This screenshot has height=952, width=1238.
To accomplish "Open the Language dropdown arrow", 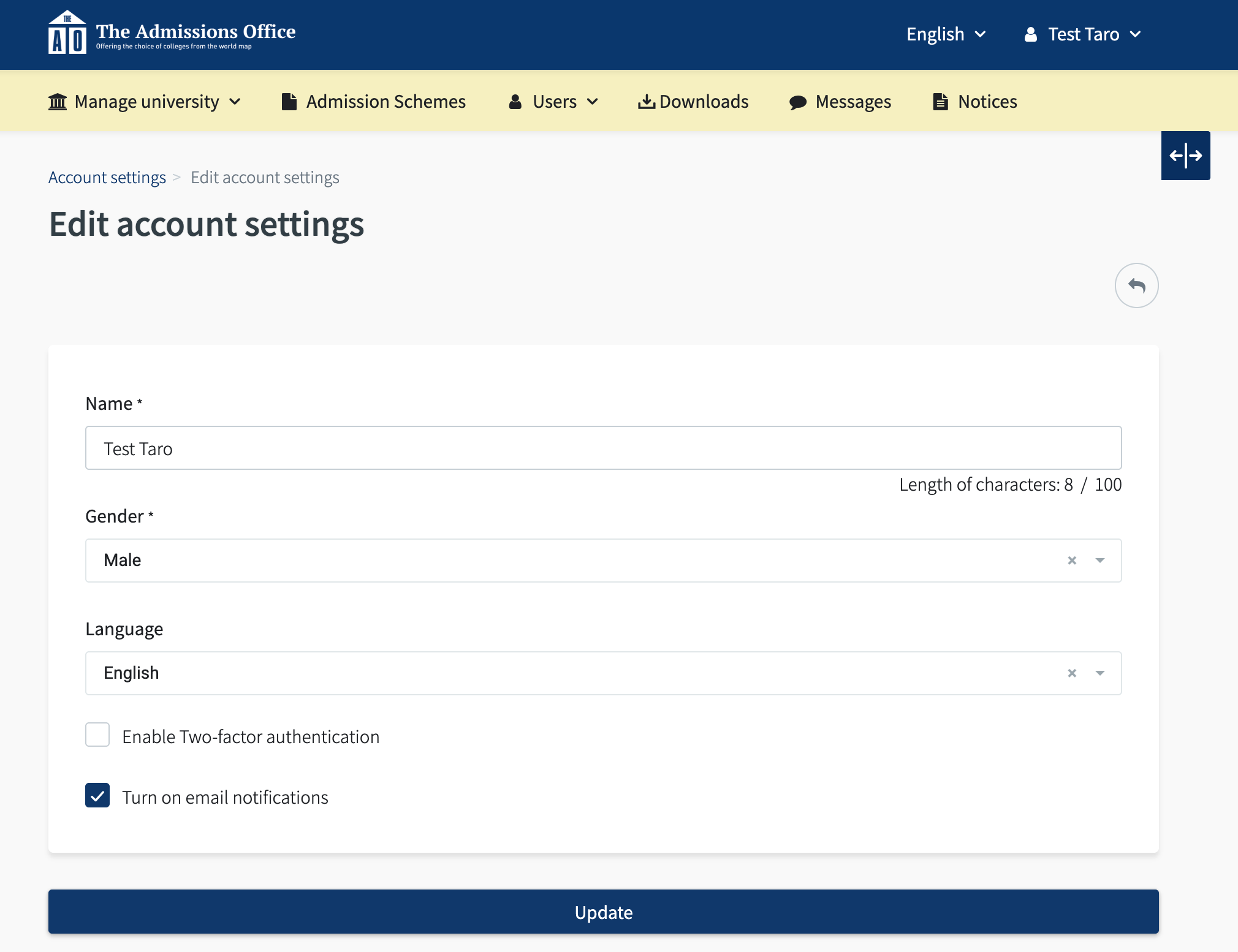I will 1100,673.
